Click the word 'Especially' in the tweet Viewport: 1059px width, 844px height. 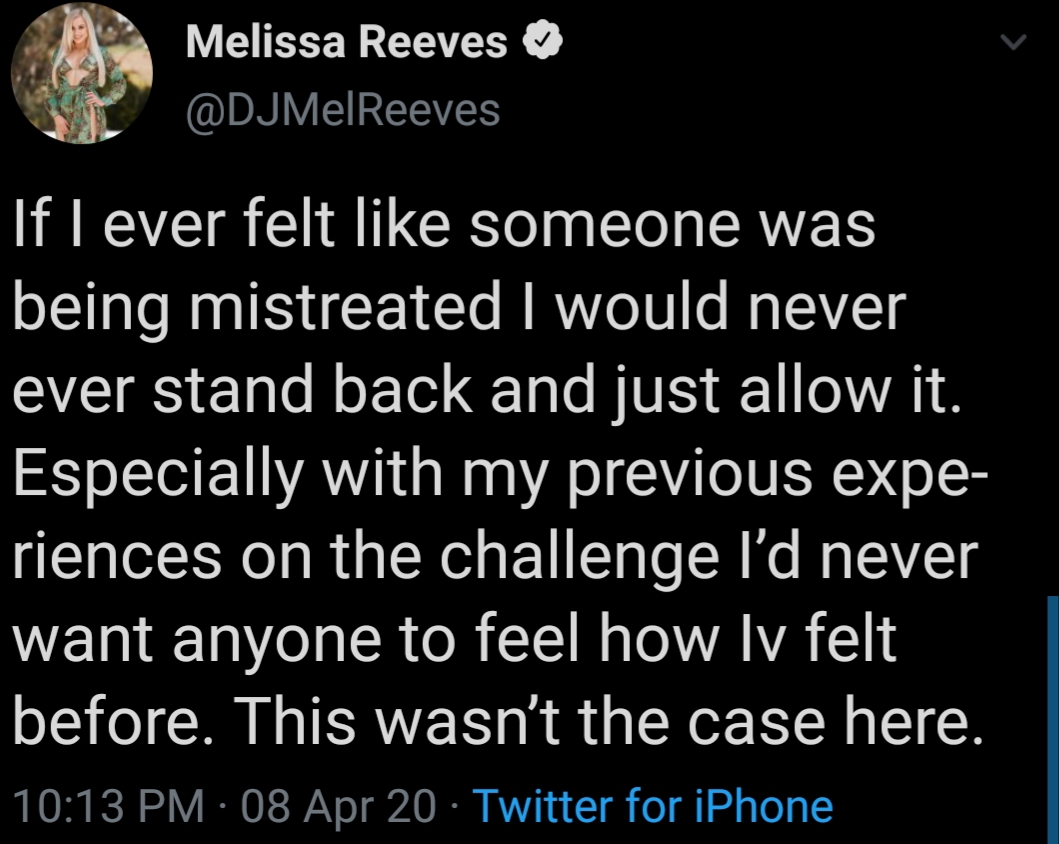pos(158,475)
